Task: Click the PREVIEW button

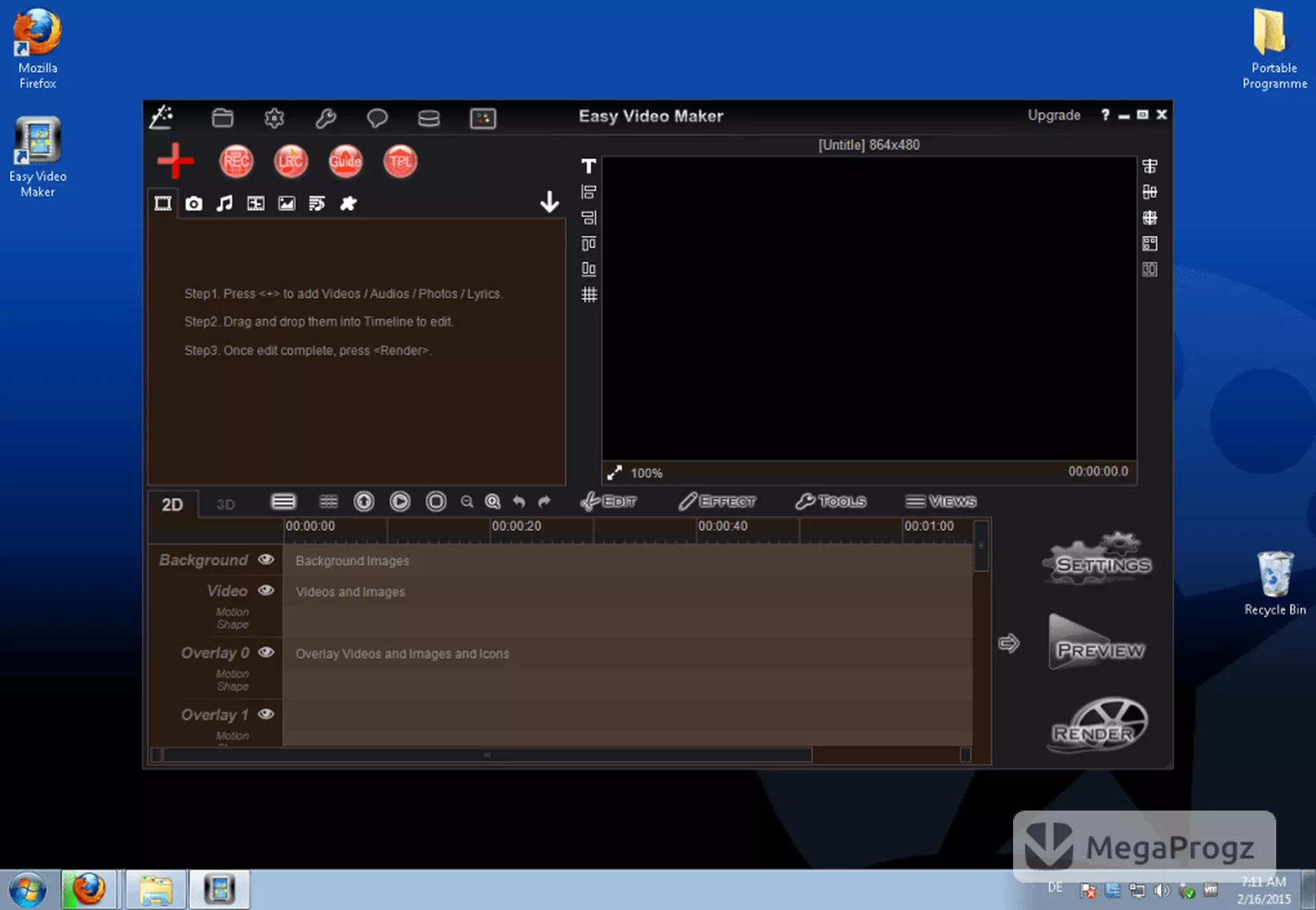Action: (x=1097, y=642)
